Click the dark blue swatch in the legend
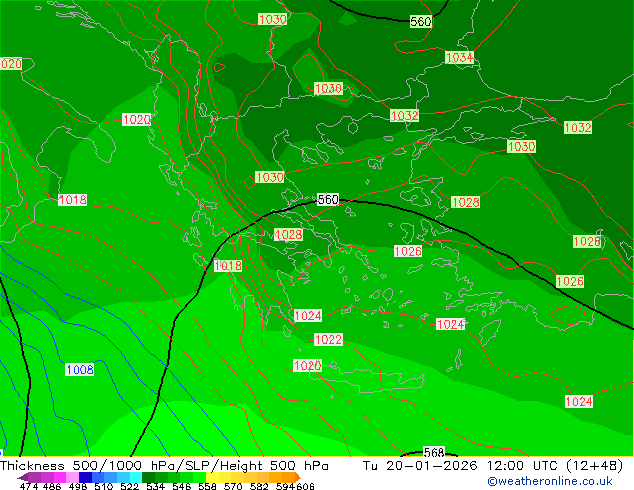 (85, 477)
